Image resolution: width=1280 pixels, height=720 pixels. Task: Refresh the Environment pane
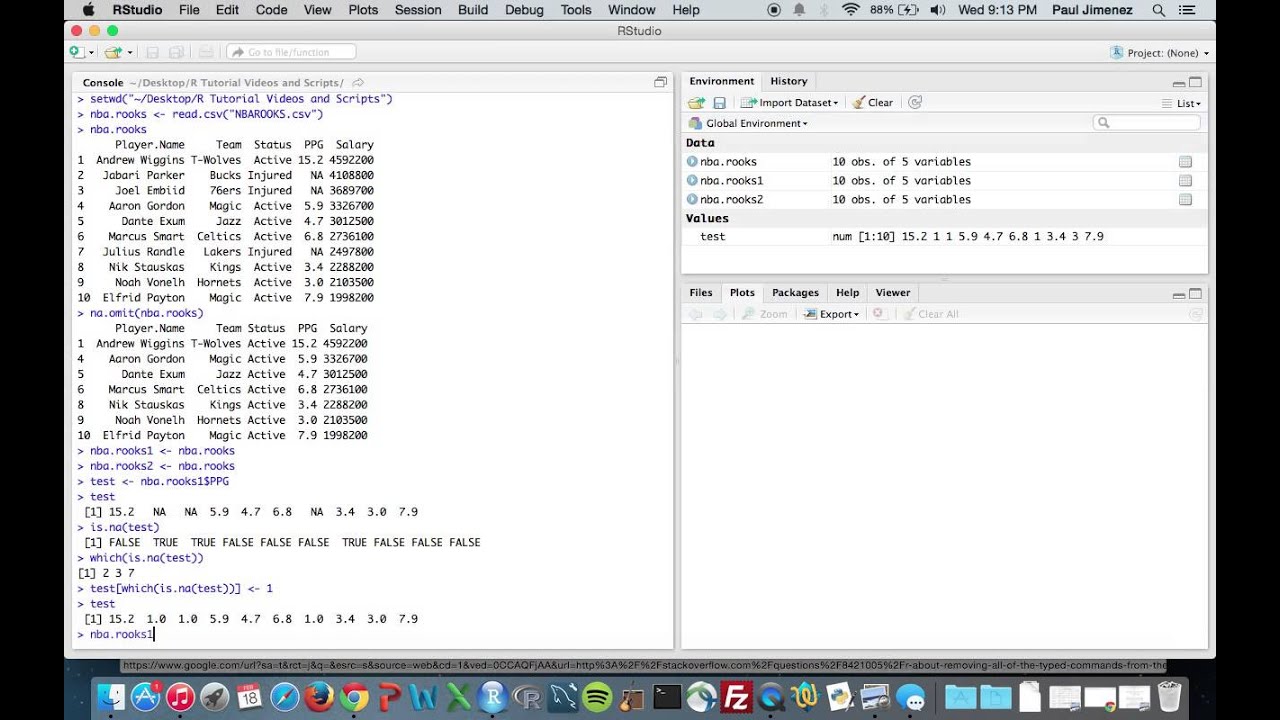[915, 102]
